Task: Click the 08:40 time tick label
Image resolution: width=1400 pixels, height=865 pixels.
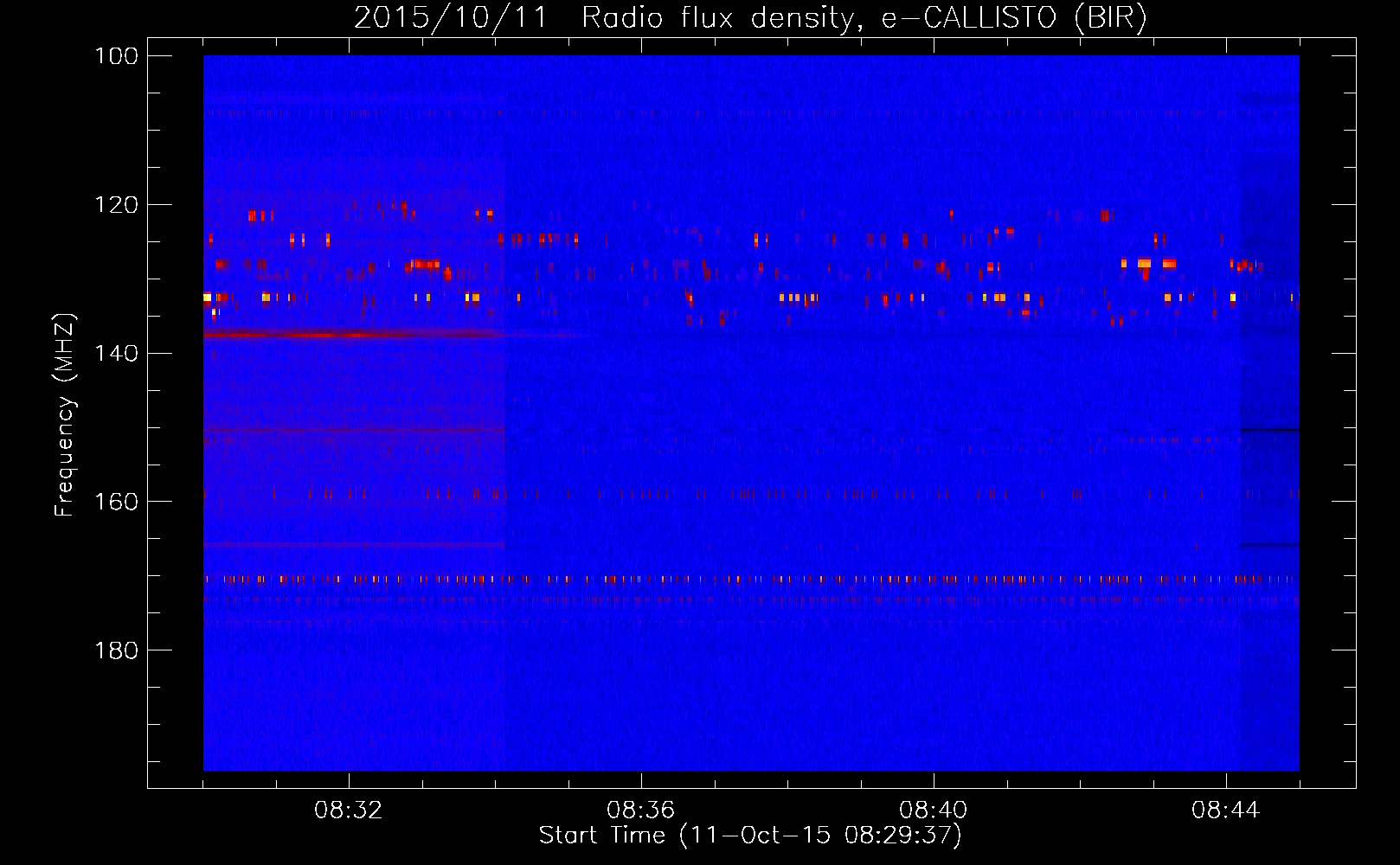Action: [934, 811]
